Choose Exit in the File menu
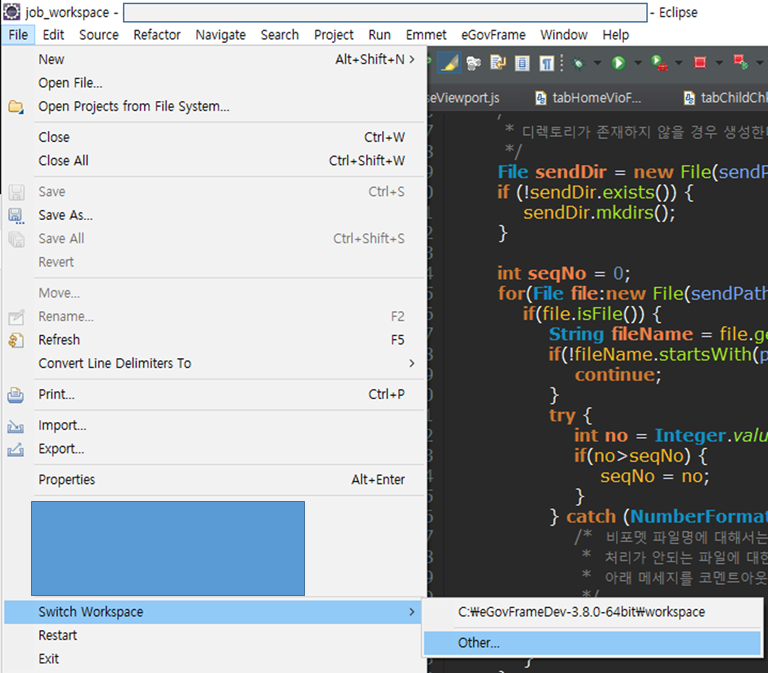 click(213, 659)
